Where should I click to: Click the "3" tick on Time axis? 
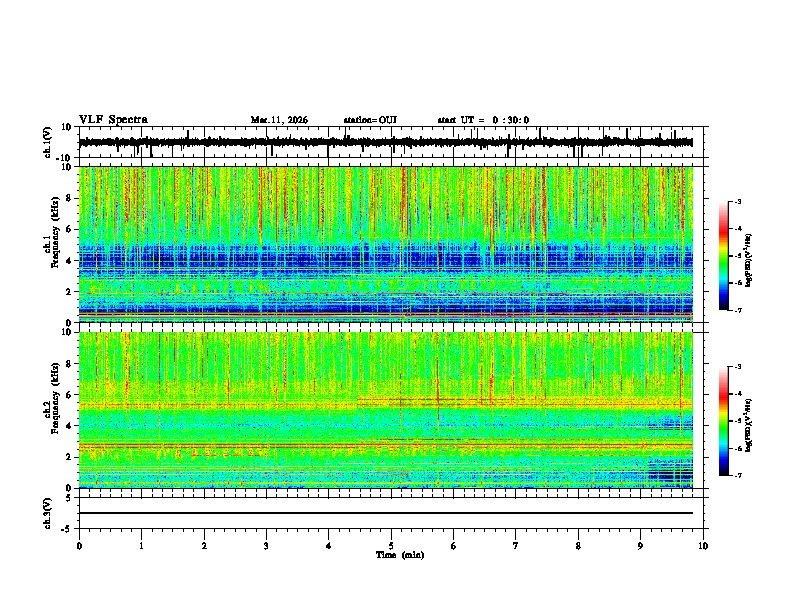266,546
